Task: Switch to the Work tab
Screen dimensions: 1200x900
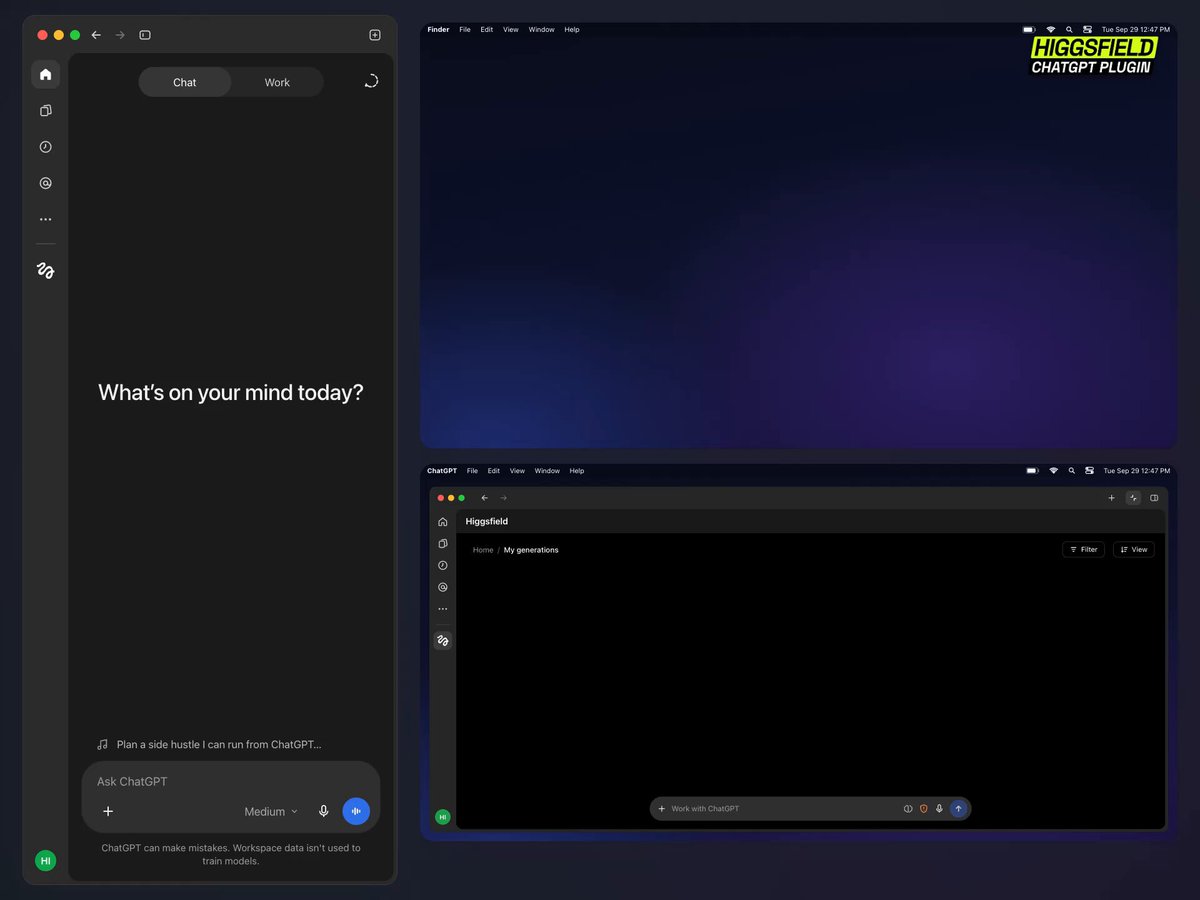Action: point(277,82)
